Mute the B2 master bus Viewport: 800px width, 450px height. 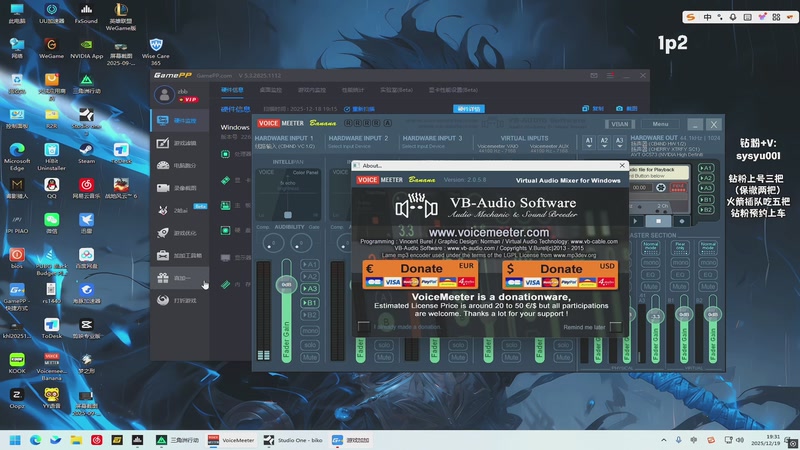point(708,286)
